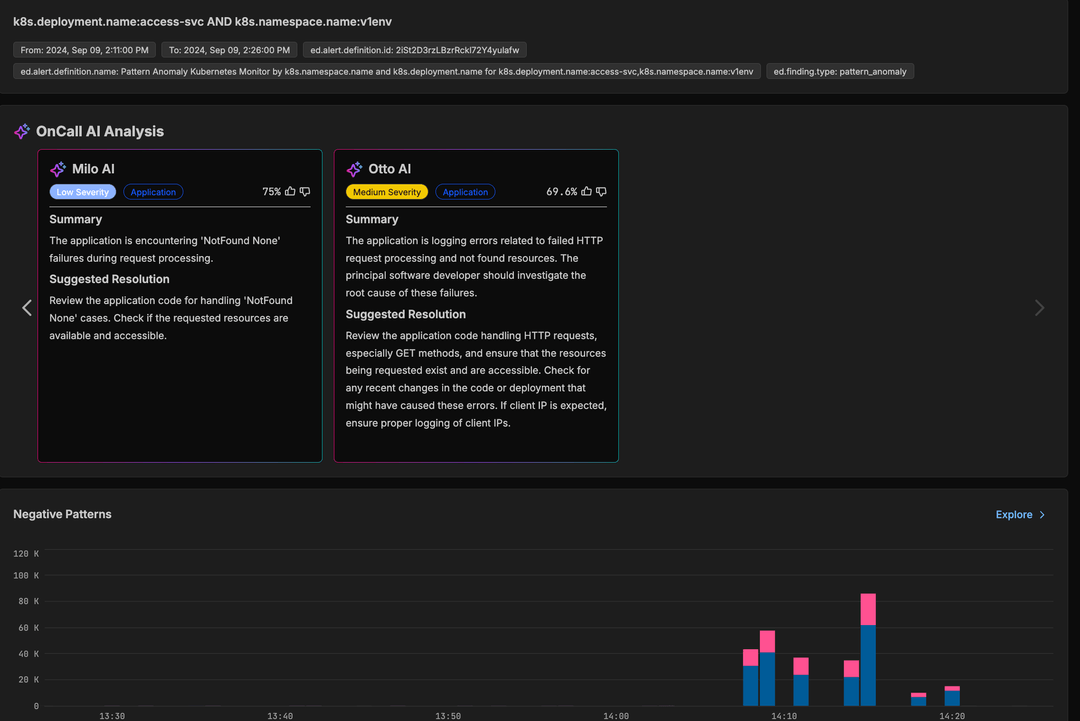Click the Explore chevron in Negative Patterns
Viewport: 1080px width, 721px height.
(x=1043, y=514)
